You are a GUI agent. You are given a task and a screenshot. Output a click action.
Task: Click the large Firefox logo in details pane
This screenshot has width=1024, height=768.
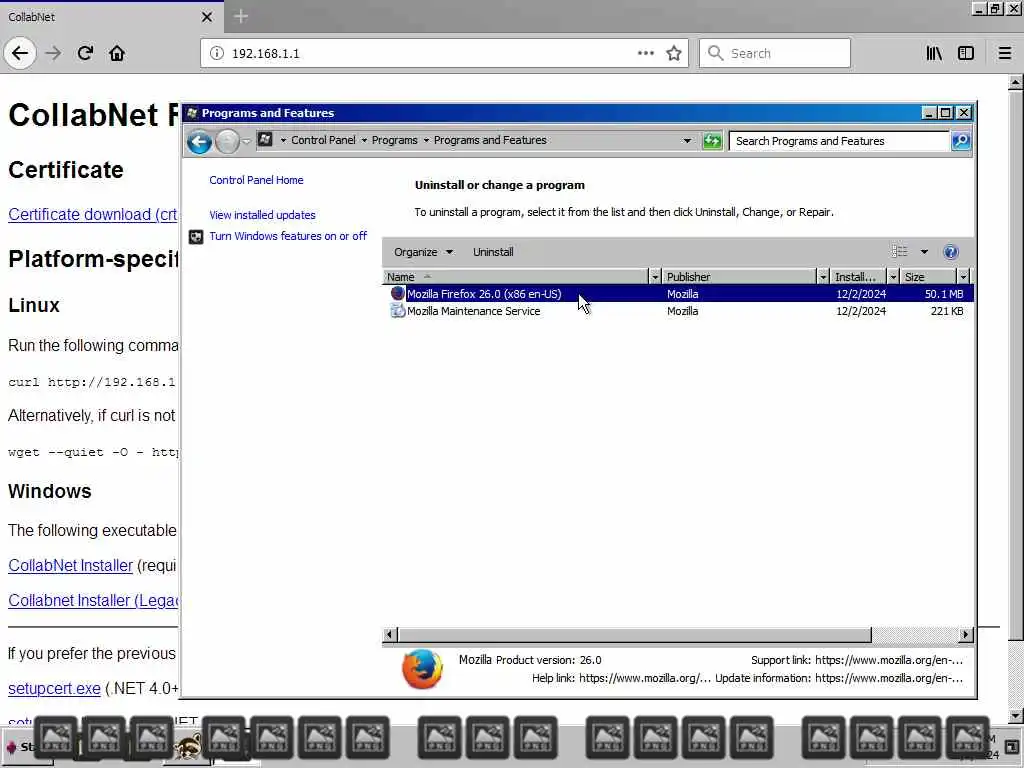[423, 669]
